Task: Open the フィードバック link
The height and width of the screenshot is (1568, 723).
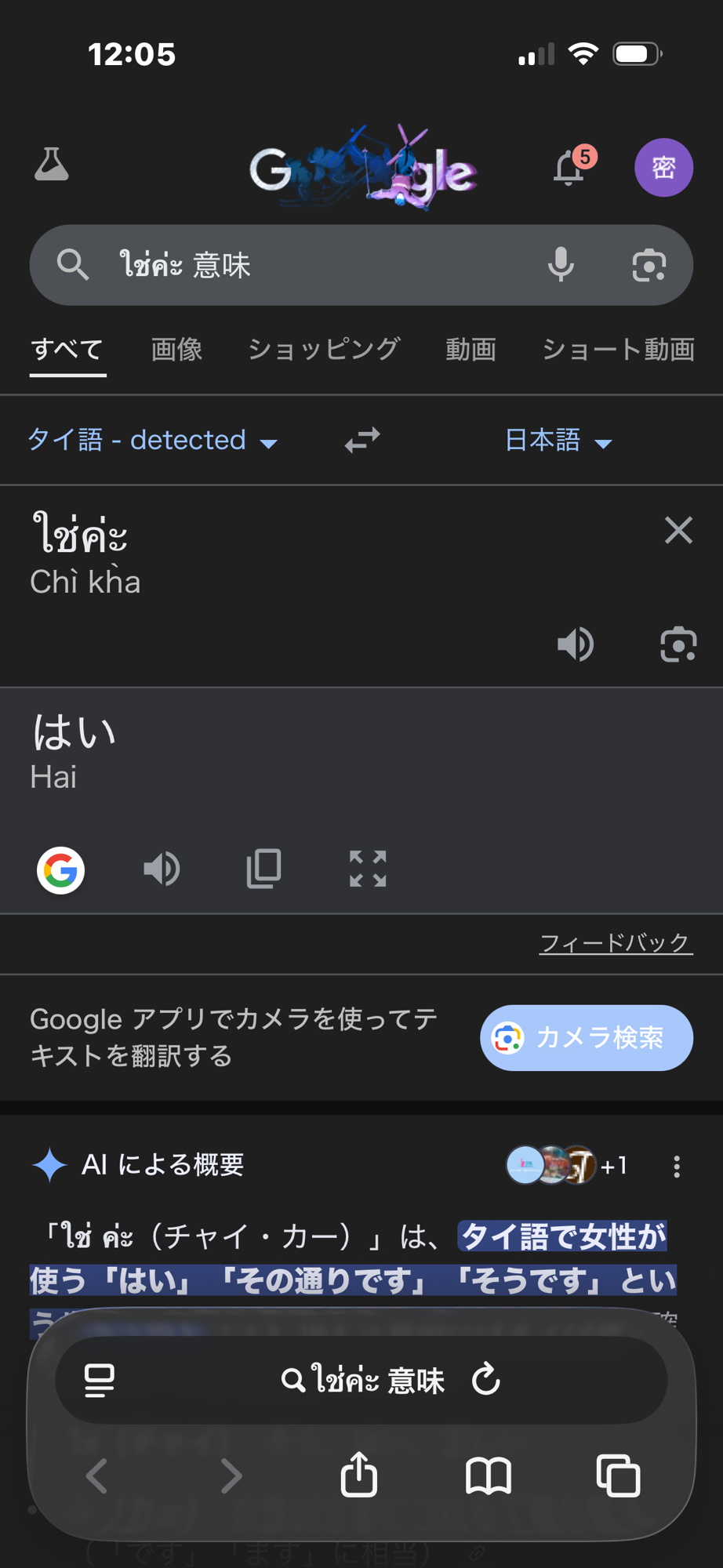Action: 616,942
